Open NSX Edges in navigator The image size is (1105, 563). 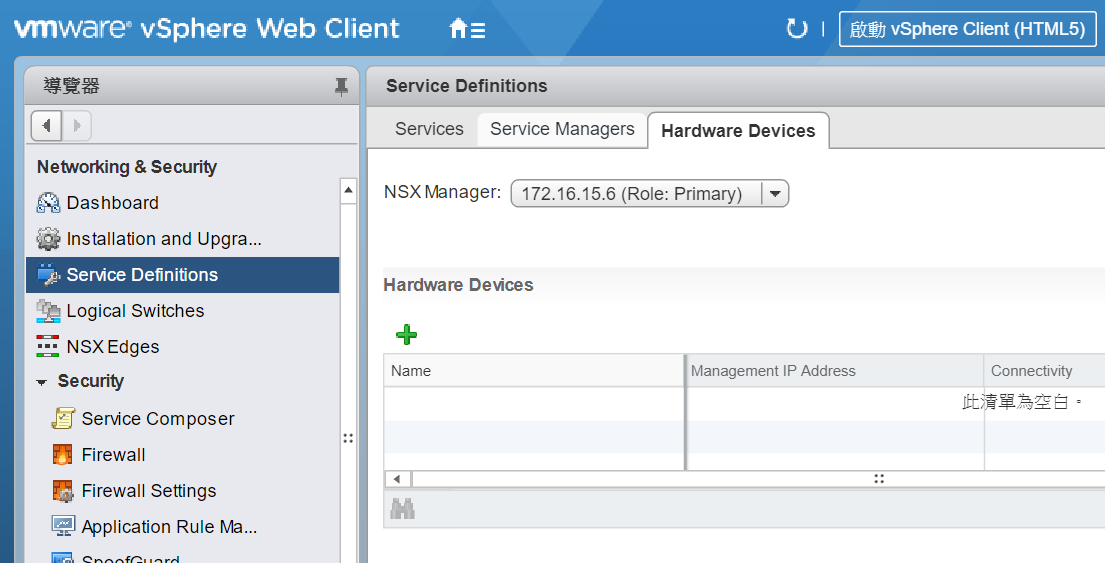pyautogui.click(x=113, y=347)
